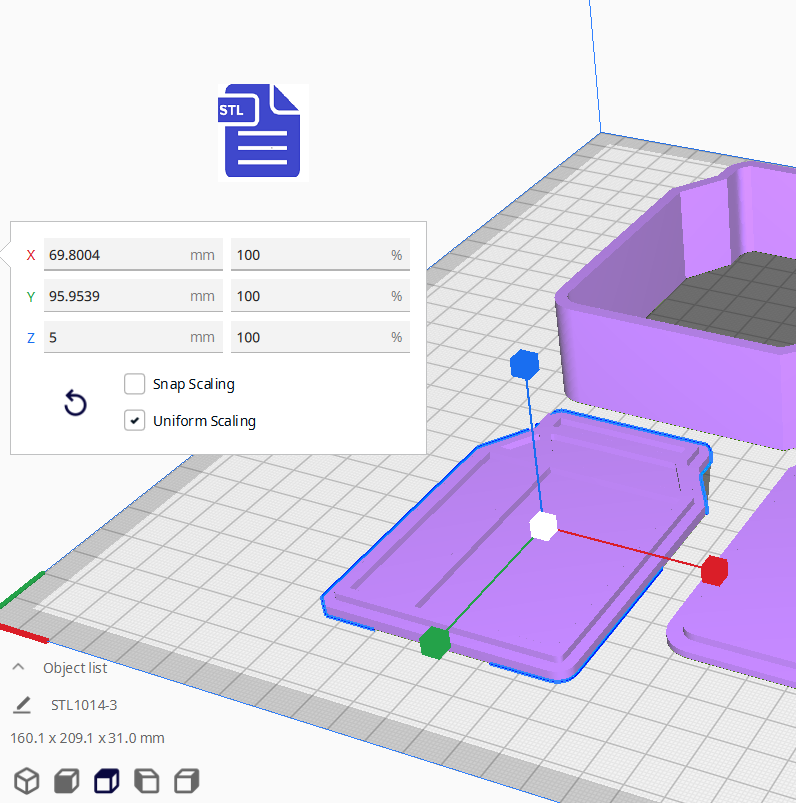The width and height of the screenshot is (796, 803).
Task: Click the Z height field showing 5
Action: tap(116, 337)
